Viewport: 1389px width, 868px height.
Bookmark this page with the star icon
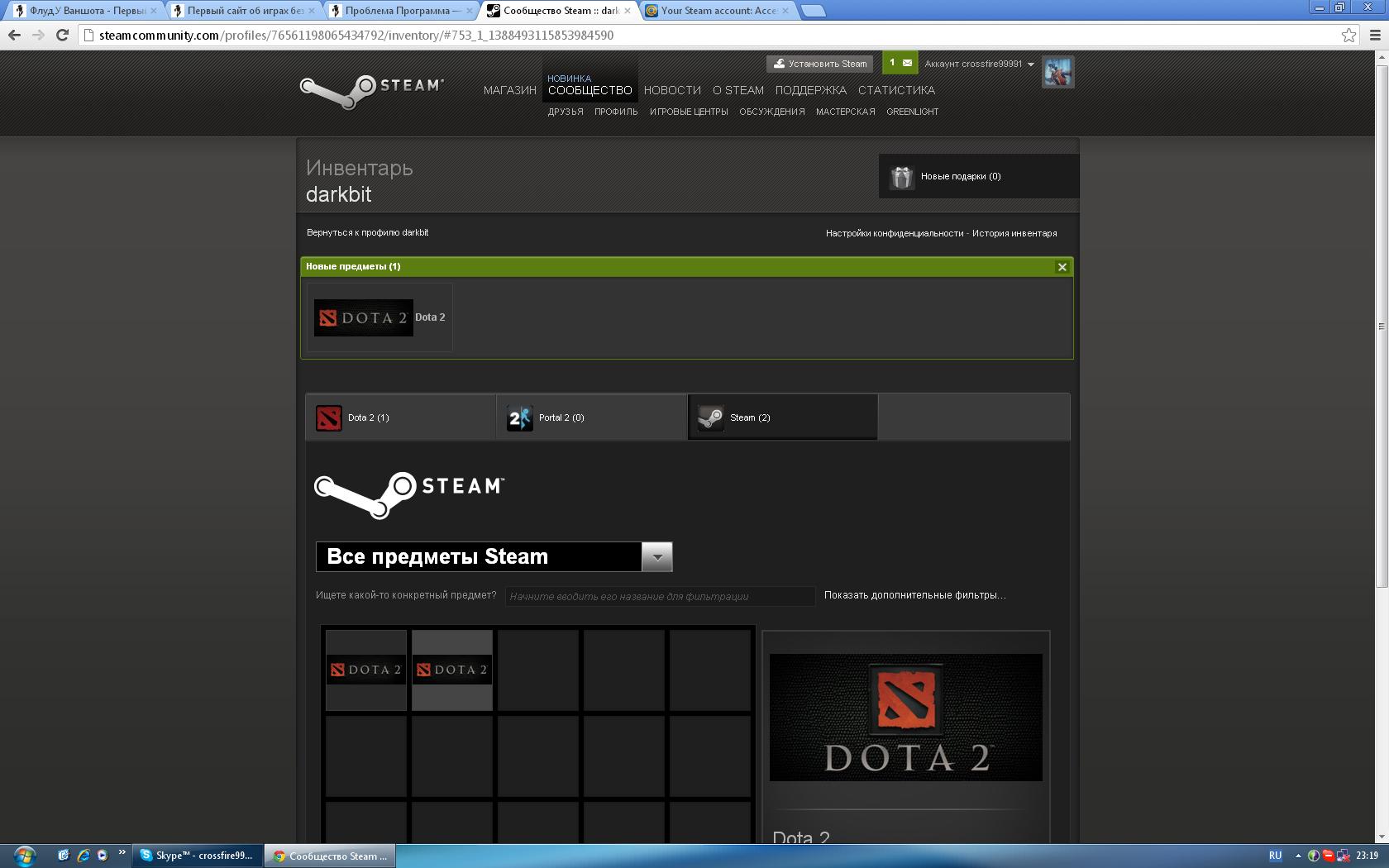click(x=1348, y=35)
